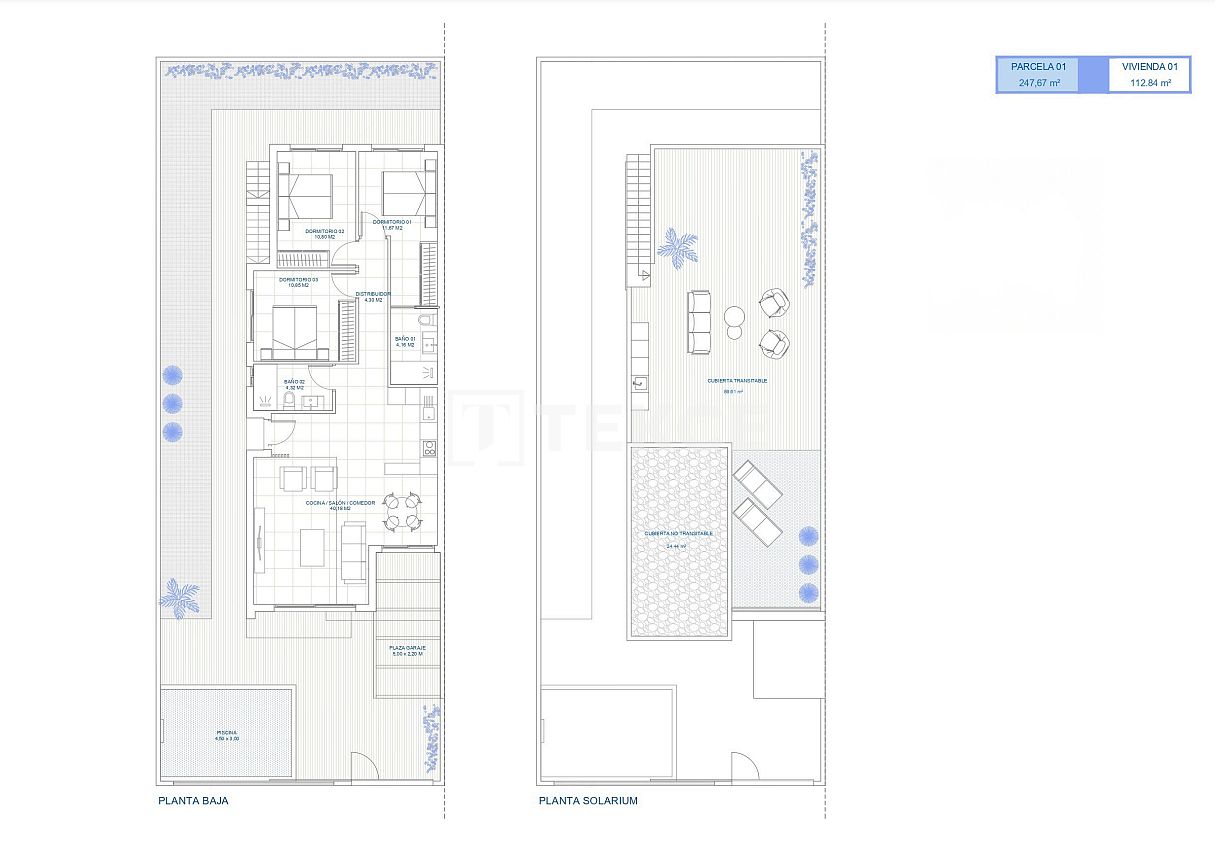The height and width of the screenshot is (856, 1215).
Task: Click the Cocina / Salón / Comedor label
Action: point(340,505)
